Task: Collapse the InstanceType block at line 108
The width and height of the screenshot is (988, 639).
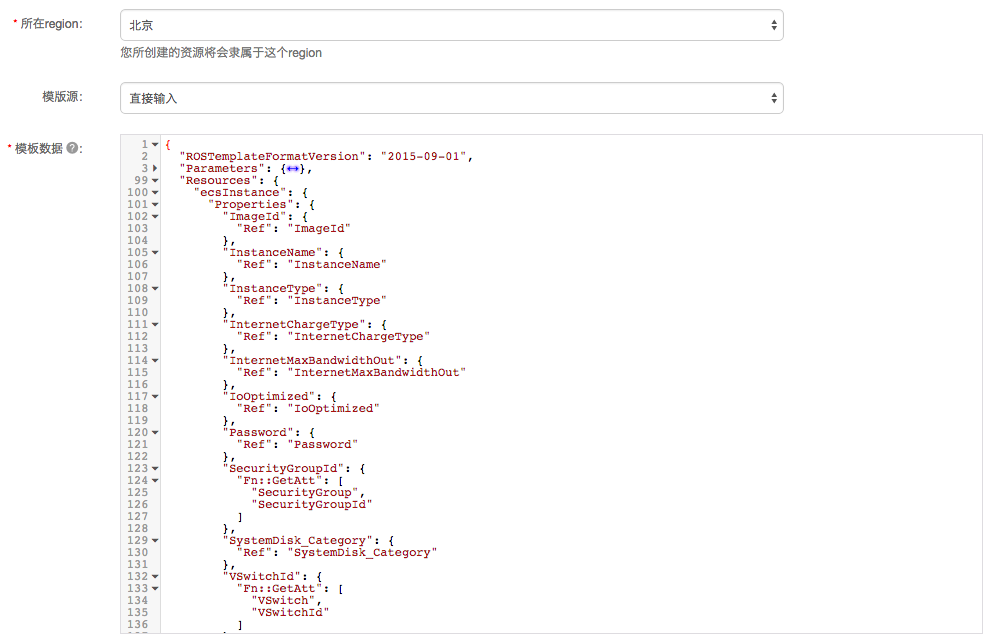Action: click(155, 288)
